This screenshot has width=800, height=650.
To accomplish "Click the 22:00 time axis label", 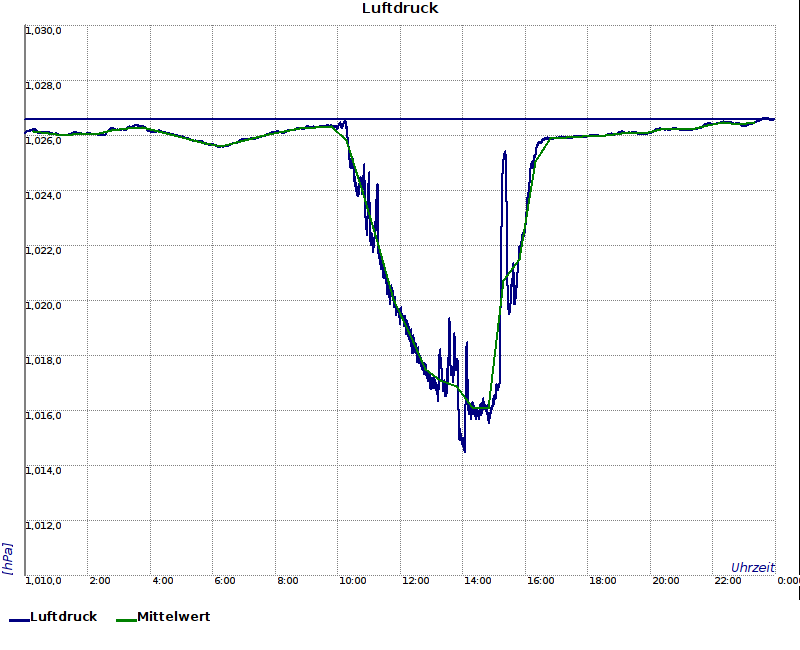I will coord(728,581).
